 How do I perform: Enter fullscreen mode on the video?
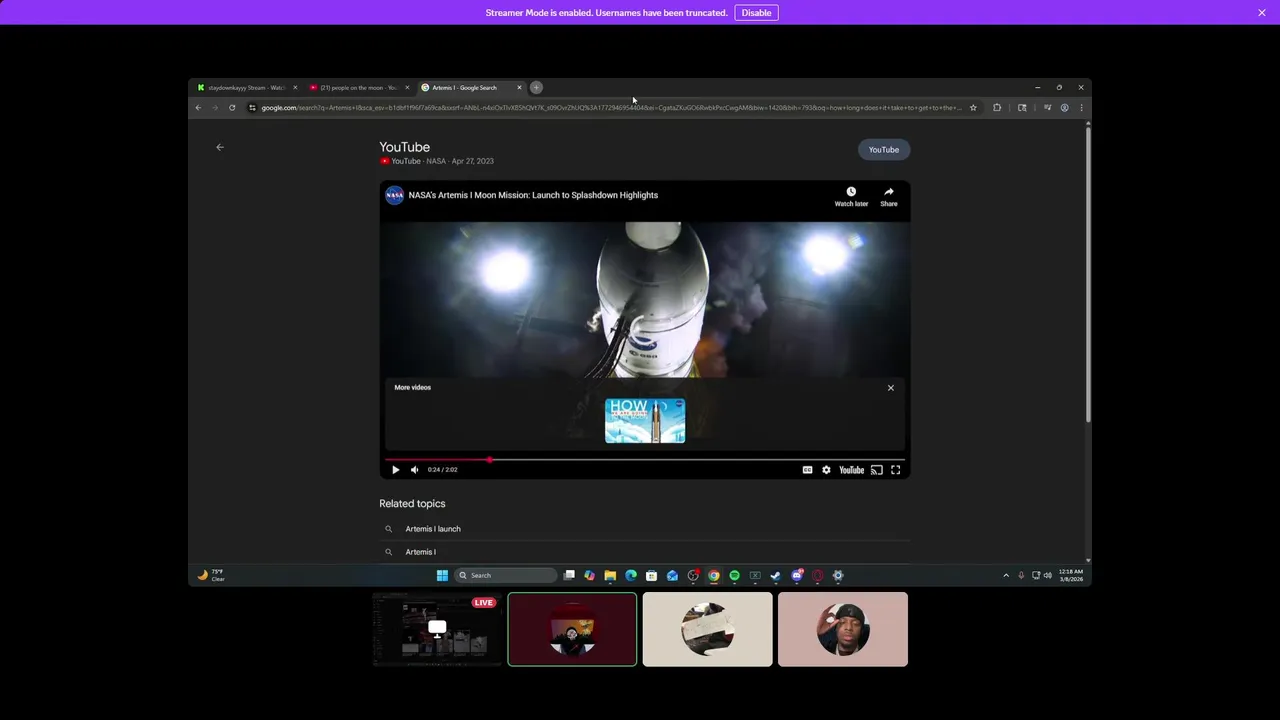896,470
